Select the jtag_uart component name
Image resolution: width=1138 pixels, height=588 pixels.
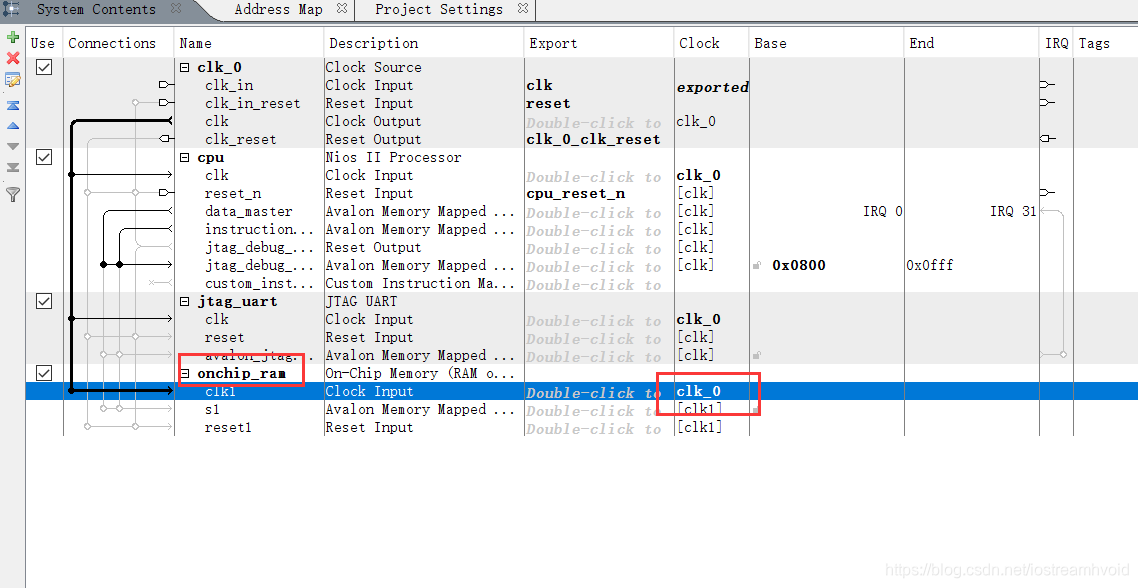pos(237,301)
